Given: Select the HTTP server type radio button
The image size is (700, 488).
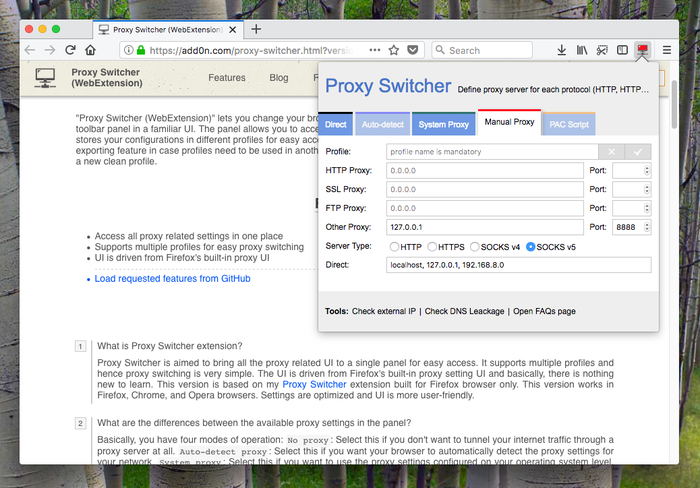Looking at the screenshot, I should pos(394,247).
